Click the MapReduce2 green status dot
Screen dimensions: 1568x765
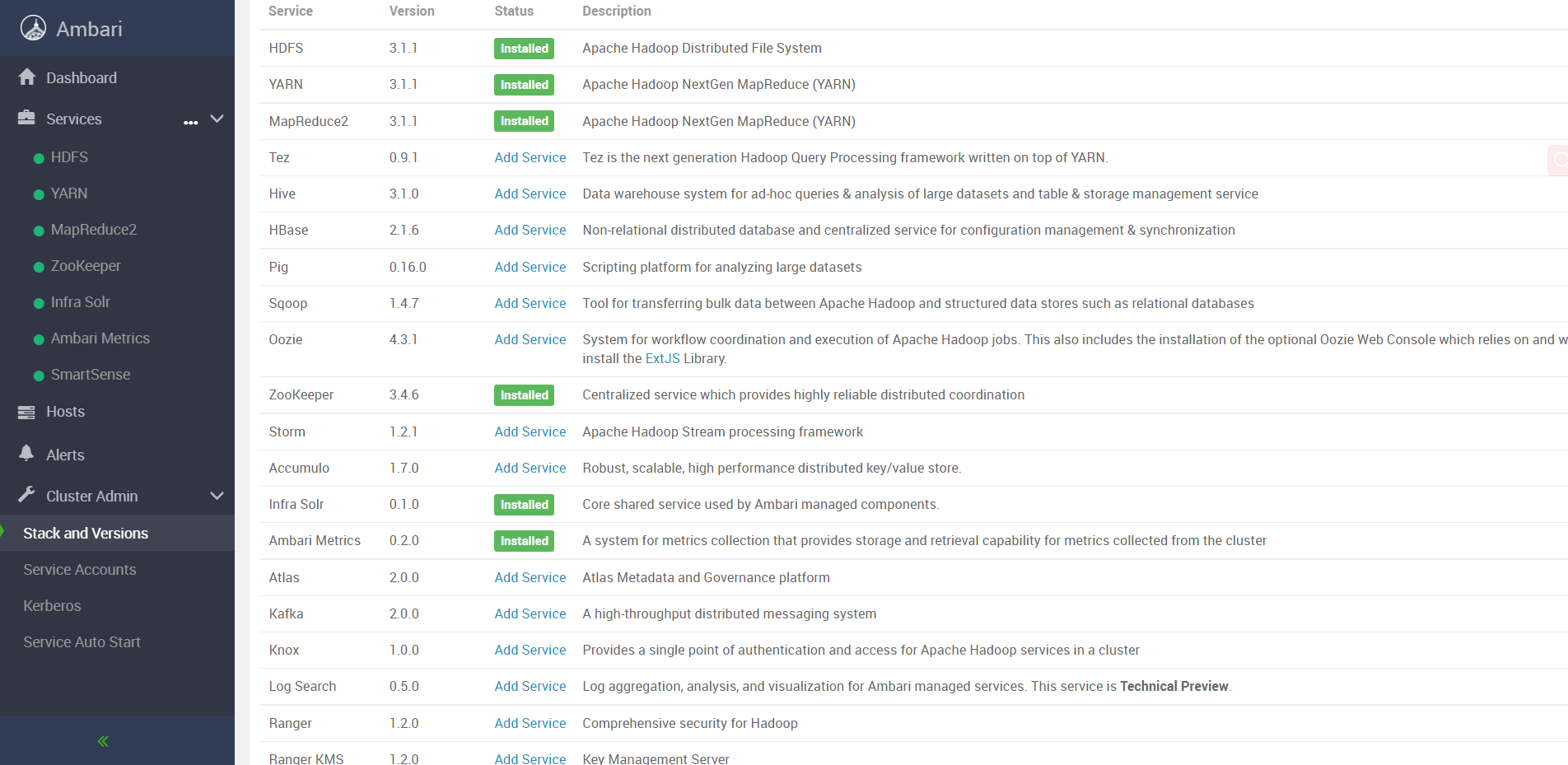39,231
